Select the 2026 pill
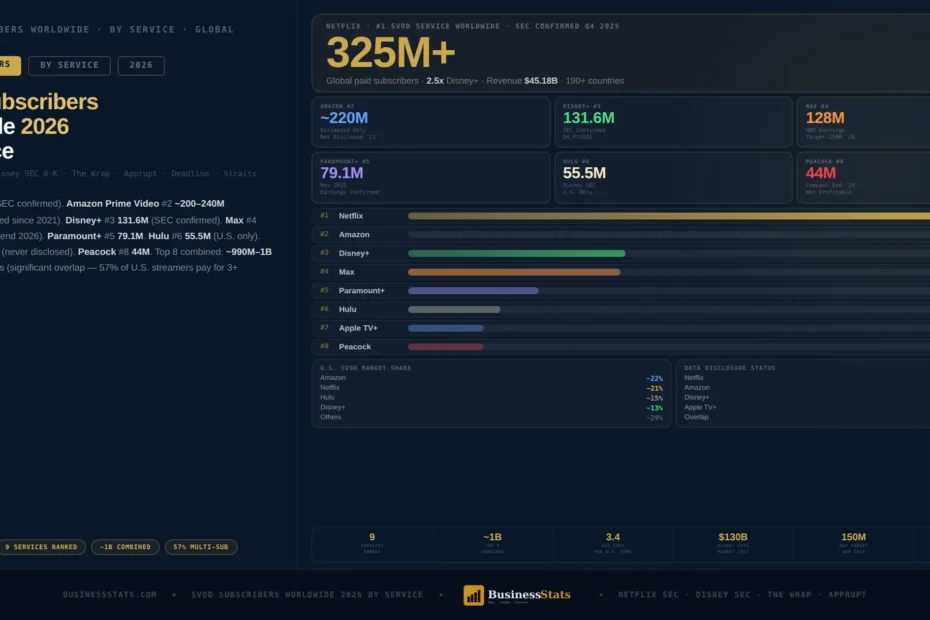 (141, 65)
